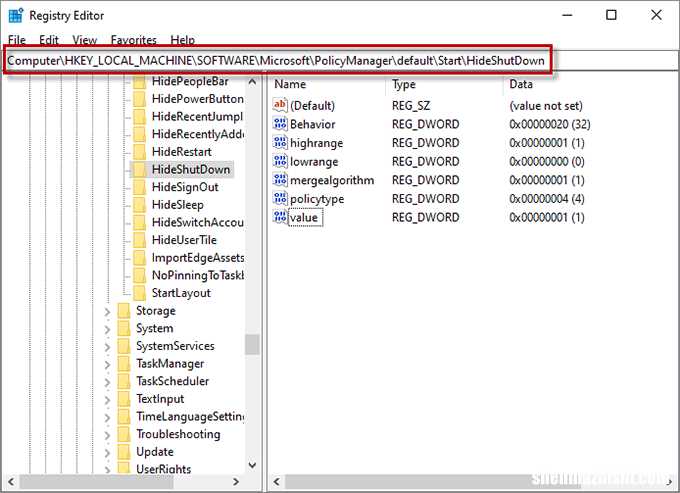
Task: Click the HideSleep folder icon
Action: click(140, 205)
